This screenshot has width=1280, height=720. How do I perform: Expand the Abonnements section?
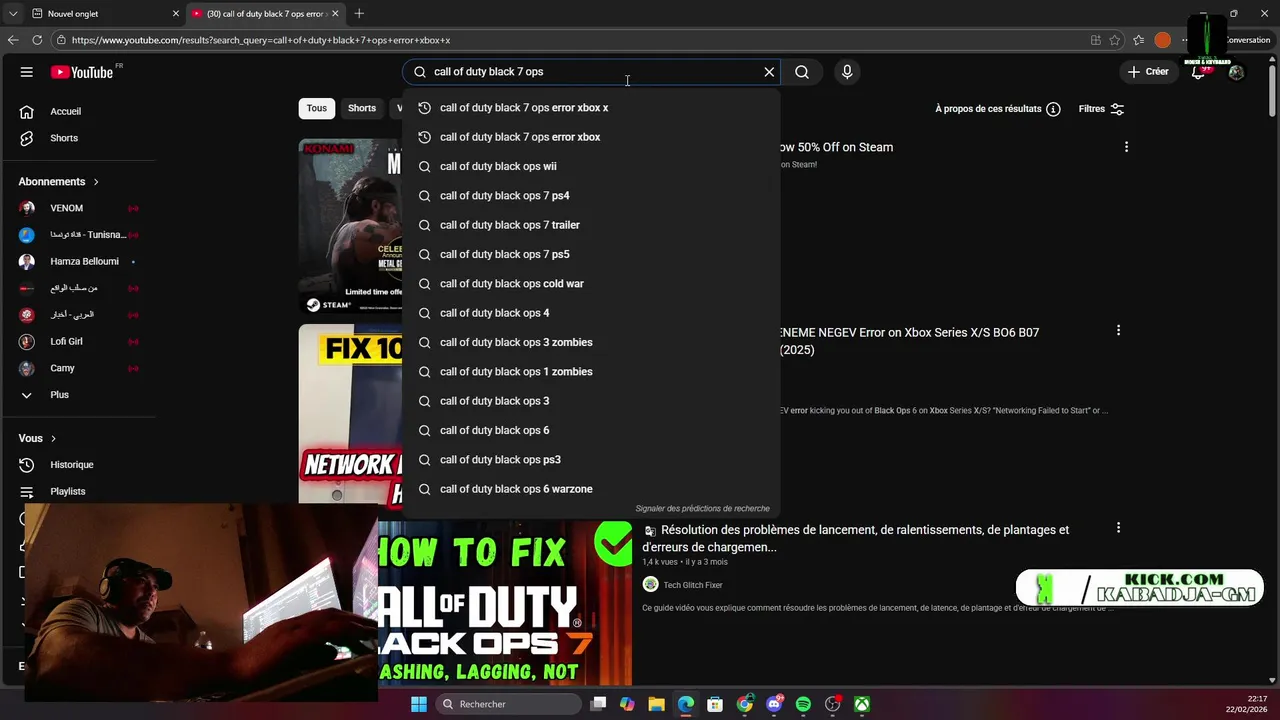59,182
